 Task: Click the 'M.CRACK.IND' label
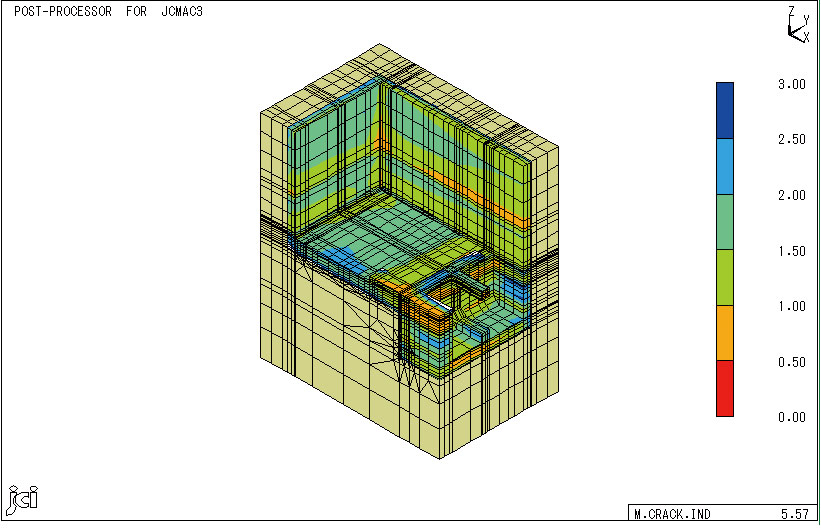[x=672, y=514]
